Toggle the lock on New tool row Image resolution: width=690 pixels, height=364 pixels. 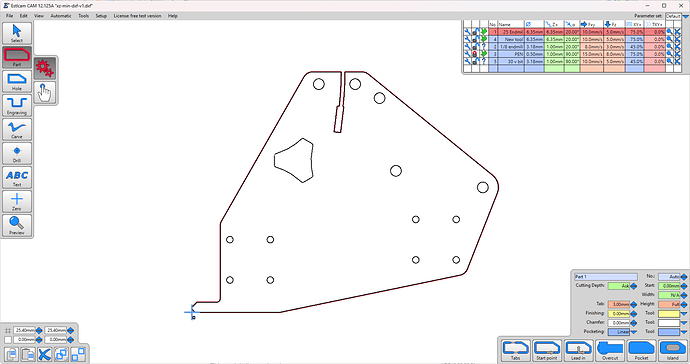(x=476, y=39)
